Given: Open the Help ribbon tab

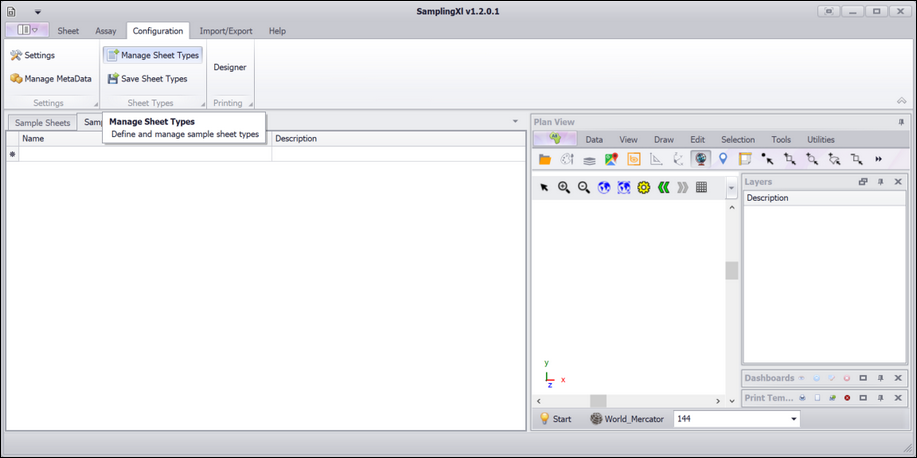Looking at the screenshot, I should tap(277, 31).
